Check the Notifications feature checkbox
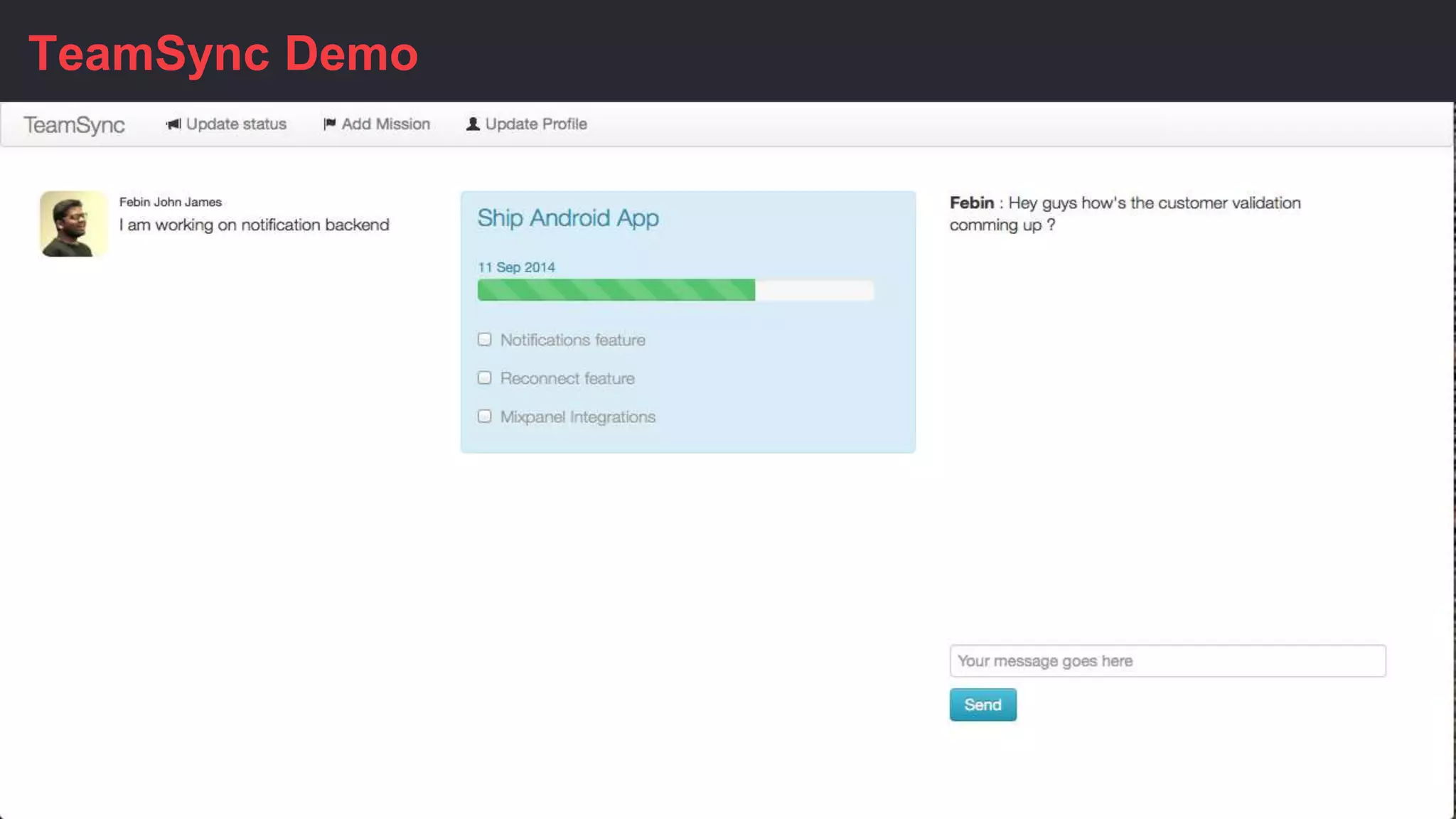The height and width of the screenshot is (819, 1456). point(485,340)
